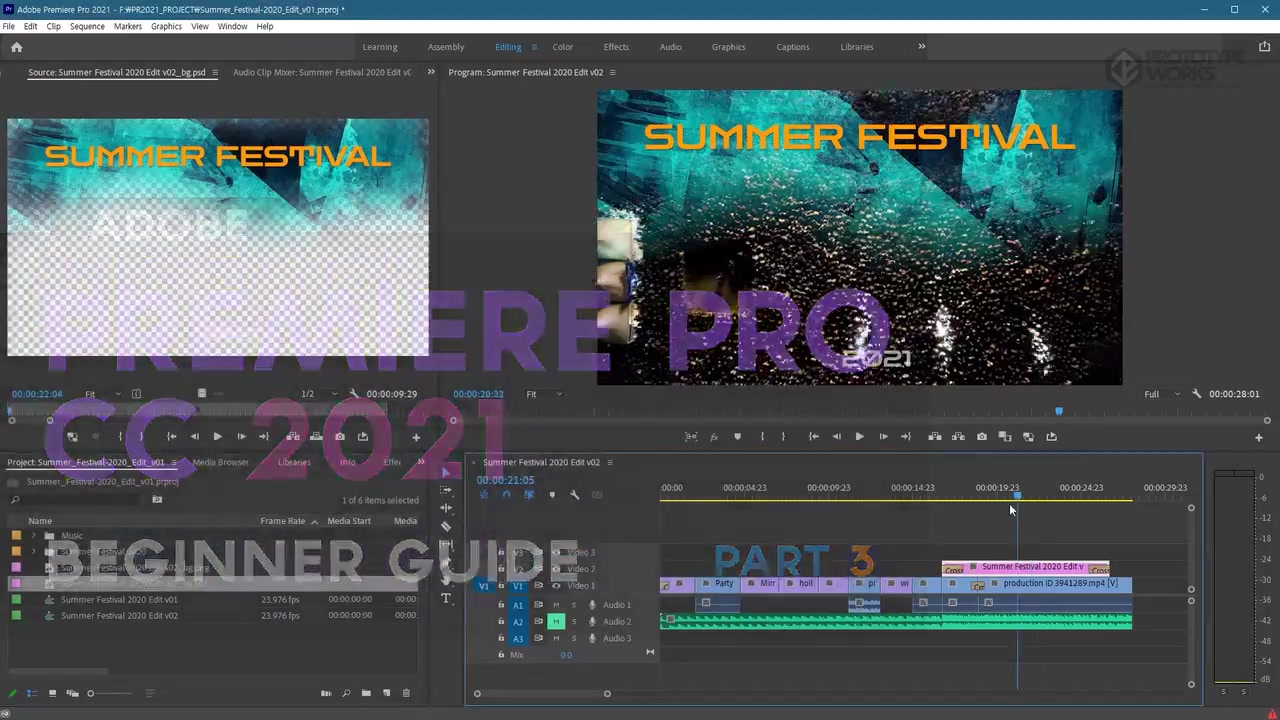The image size is (1280, 720).
Task: Open the Sequence menu
Action: [87, 26]
